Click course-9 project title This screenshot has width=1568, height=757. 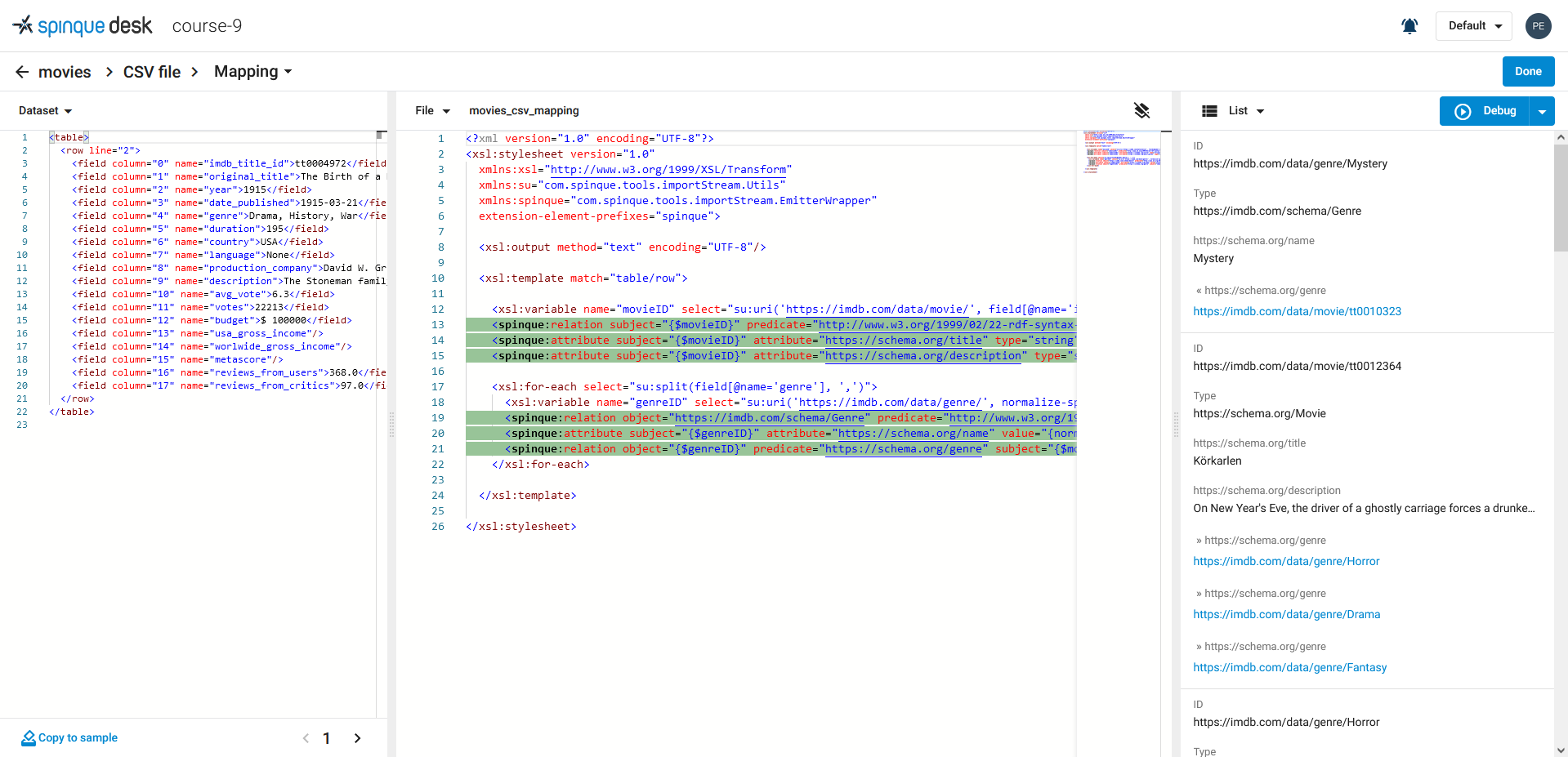207,26
